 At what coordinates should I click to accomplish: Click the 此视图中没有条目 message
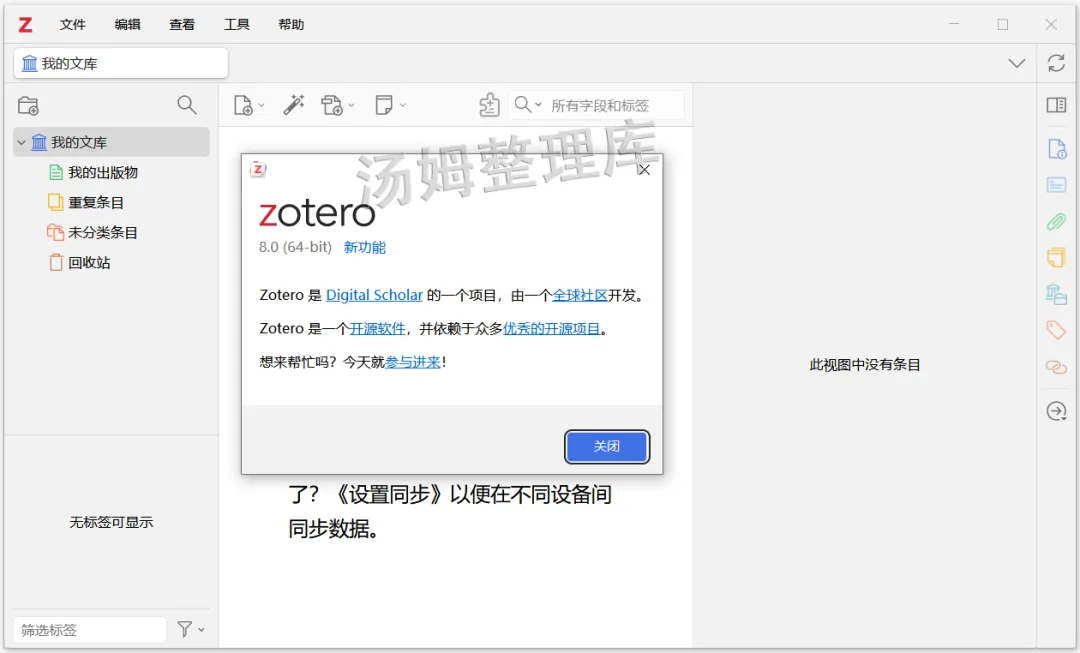tap(864, 365)
